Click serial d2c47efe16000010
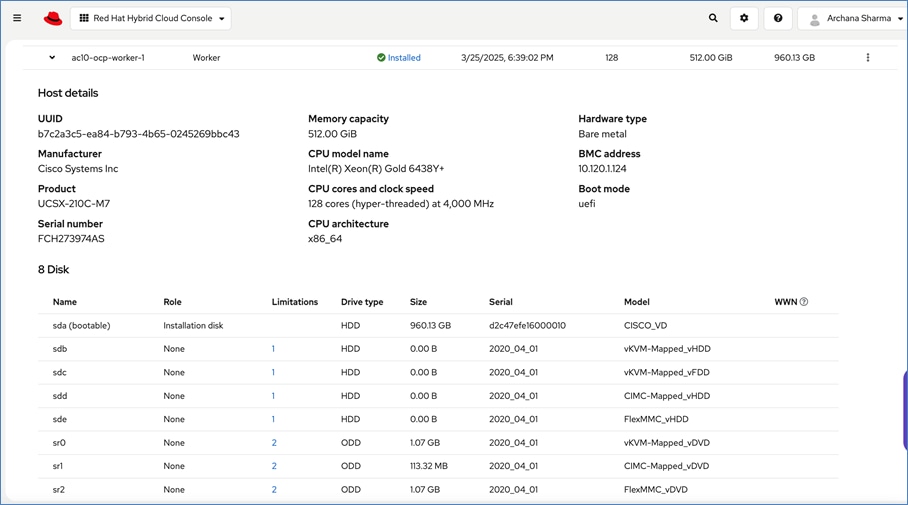The image size is (908, 505). (x=528, y=325)
